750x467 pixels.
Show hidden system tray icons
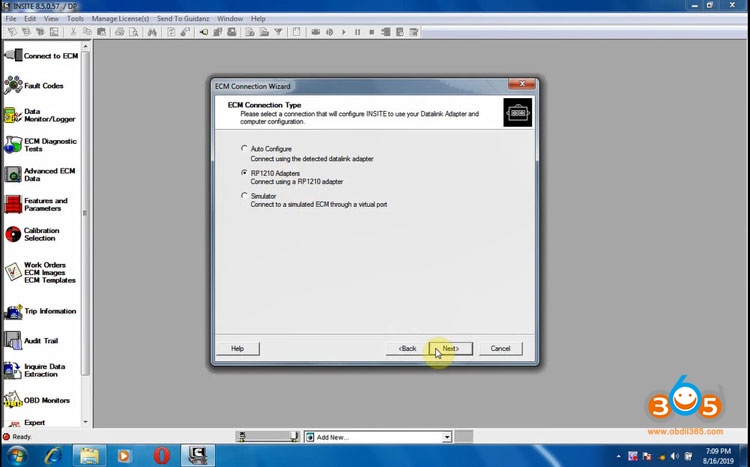coord(618,456)
